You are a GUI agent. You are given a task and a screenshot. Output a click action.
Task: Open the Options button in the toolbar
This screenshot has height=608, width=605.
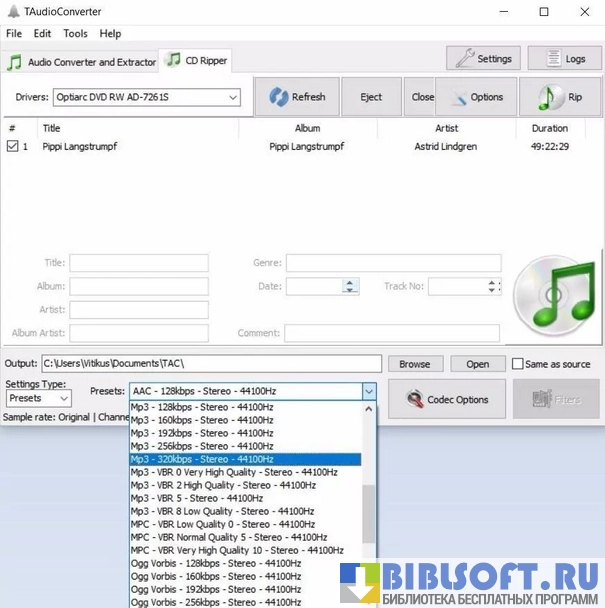pyautogui.click(x=476, y=97)
